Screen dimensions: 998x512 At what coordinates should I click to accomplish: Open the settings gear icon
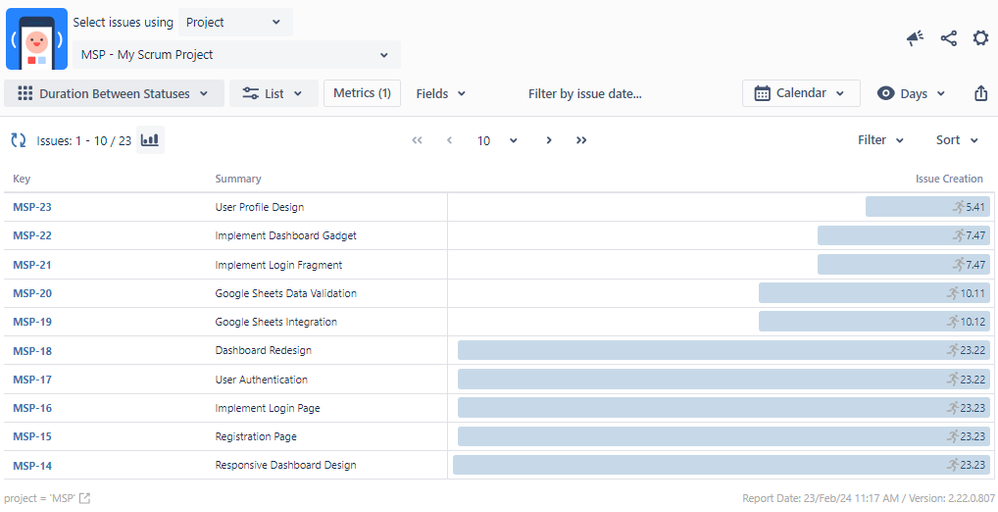click(981, 38)
